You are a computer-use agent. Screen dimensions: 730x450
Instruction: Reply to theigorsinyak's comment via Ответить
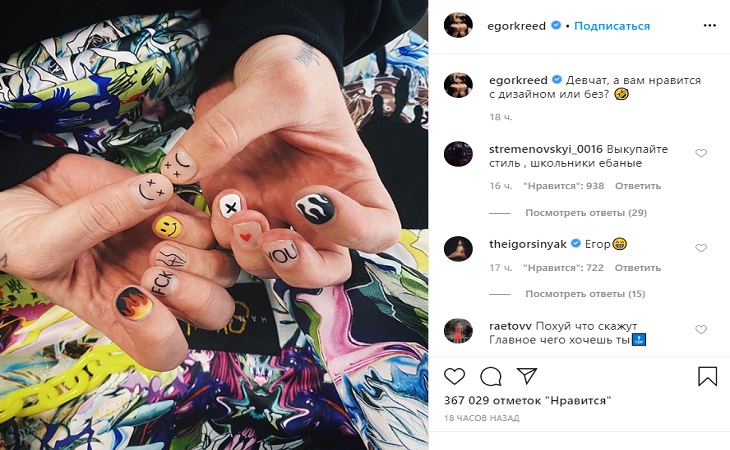[x=637, y=268]
